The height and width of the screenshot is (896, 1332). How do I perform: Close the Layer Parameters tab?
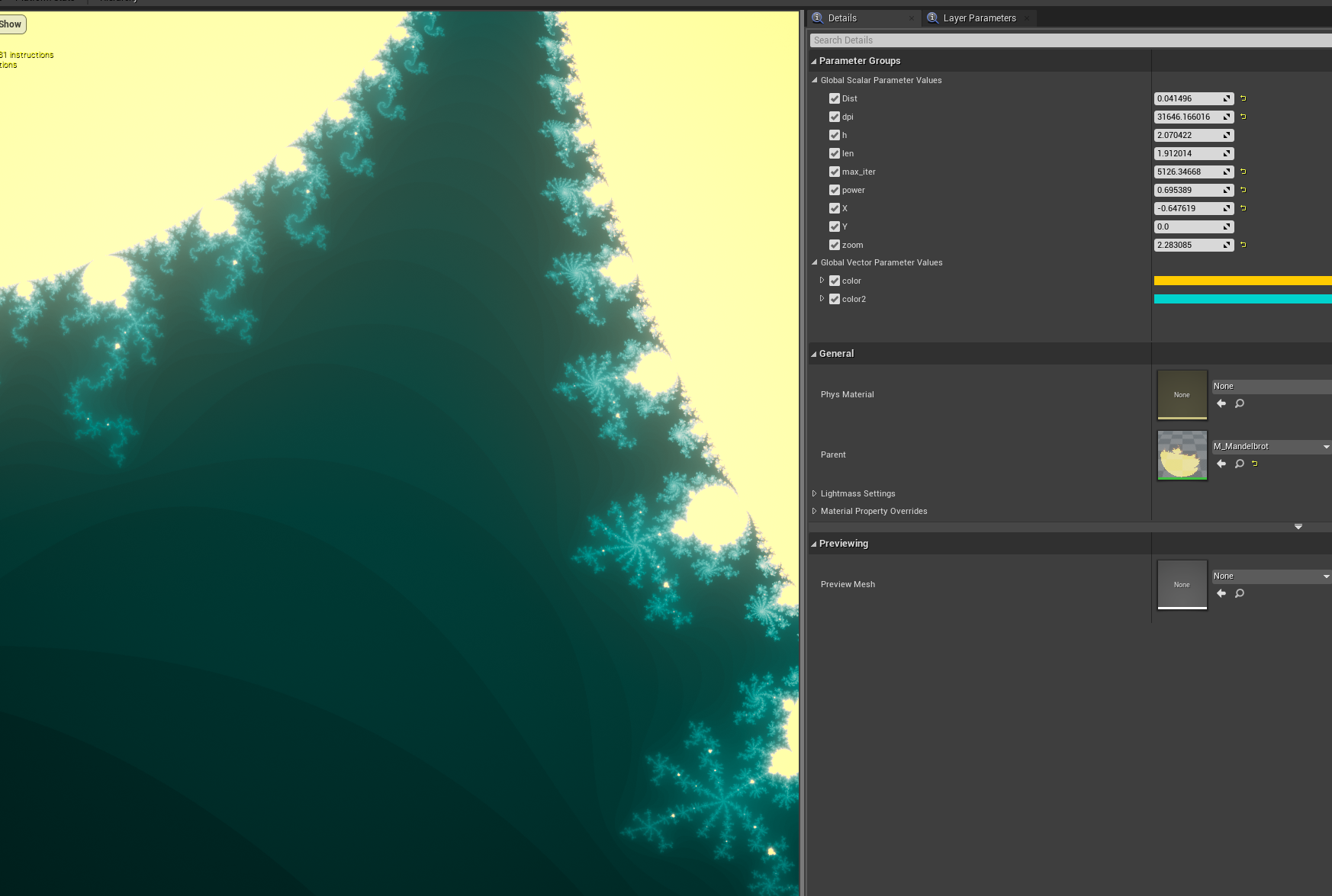pyautogui.click(x=1027, y=18)
